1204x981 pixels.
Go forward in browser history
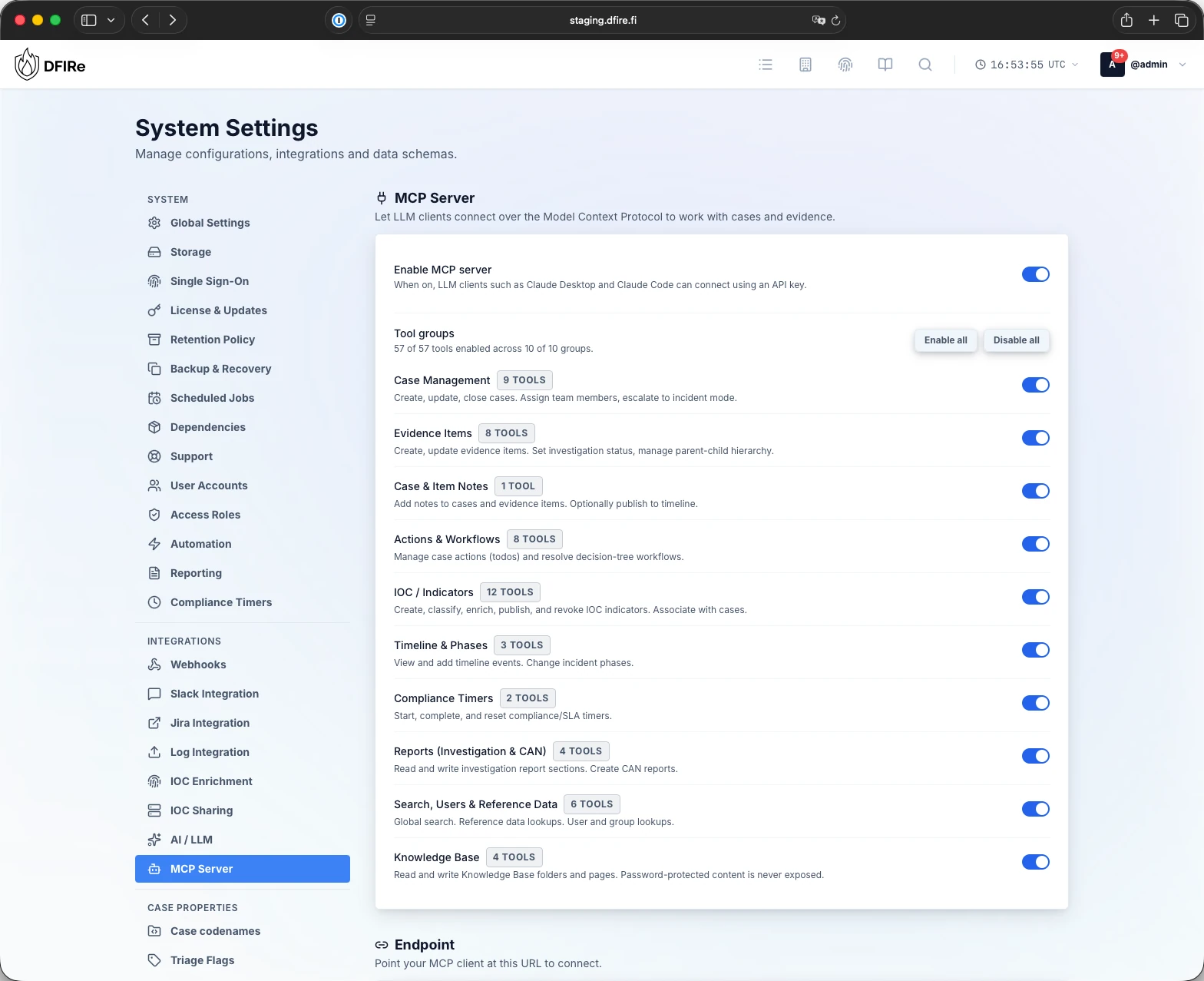coord(173,20)
